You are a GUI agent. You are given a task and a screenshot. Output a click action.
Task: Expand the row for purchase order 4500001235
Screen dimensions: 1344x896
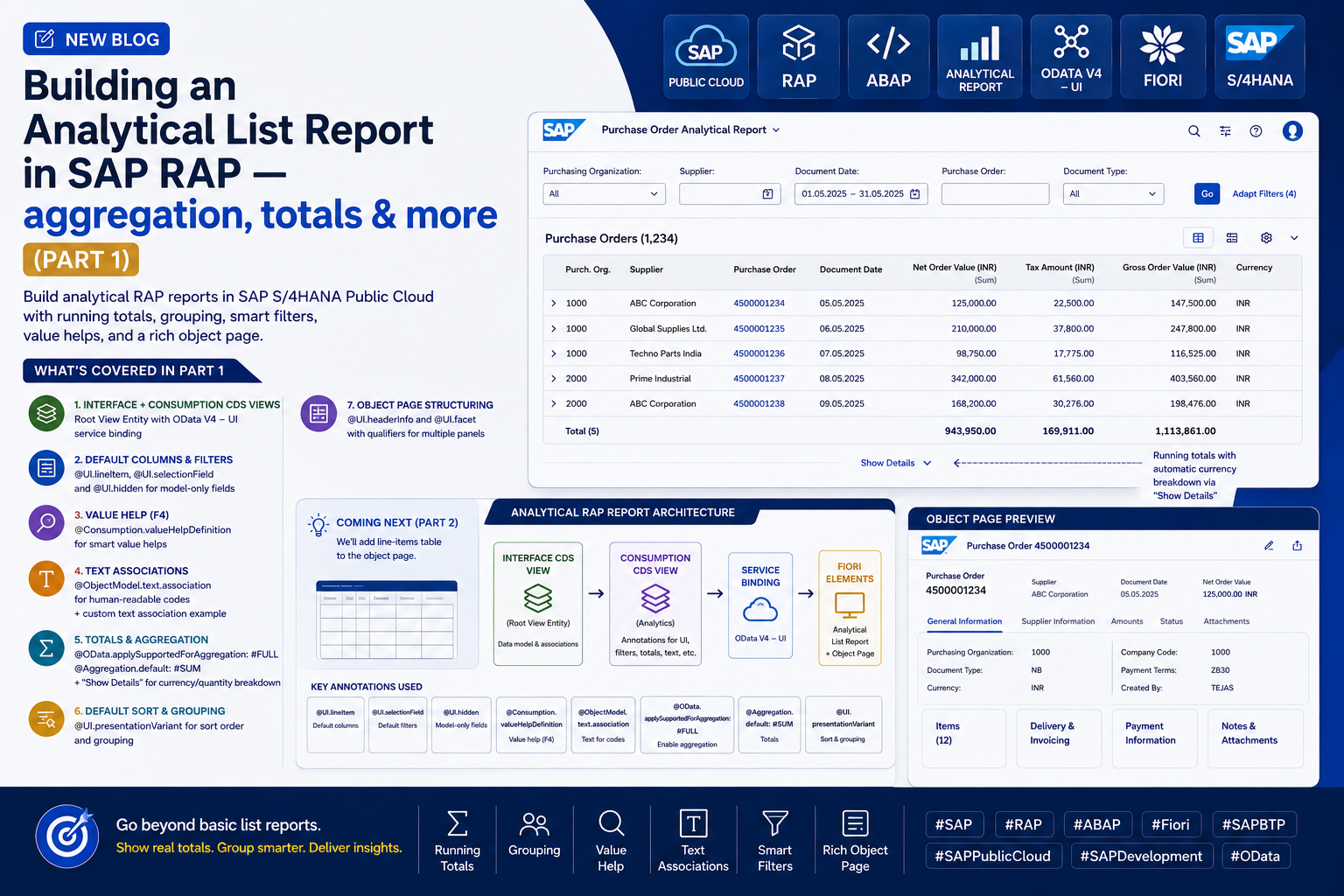coord(554,328)
